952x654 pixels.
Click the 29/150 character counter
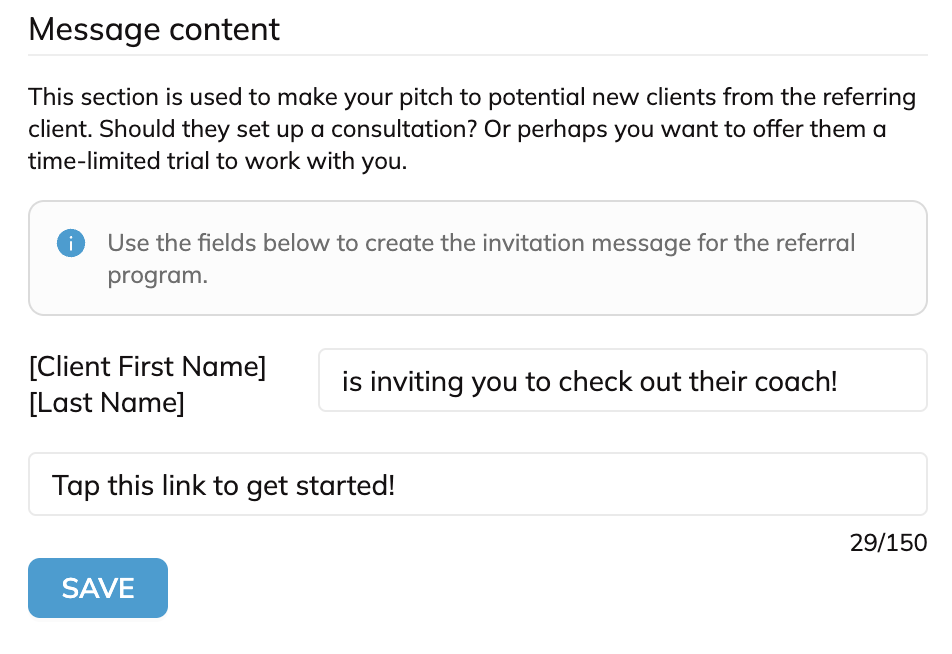click(x=888, y=543)
